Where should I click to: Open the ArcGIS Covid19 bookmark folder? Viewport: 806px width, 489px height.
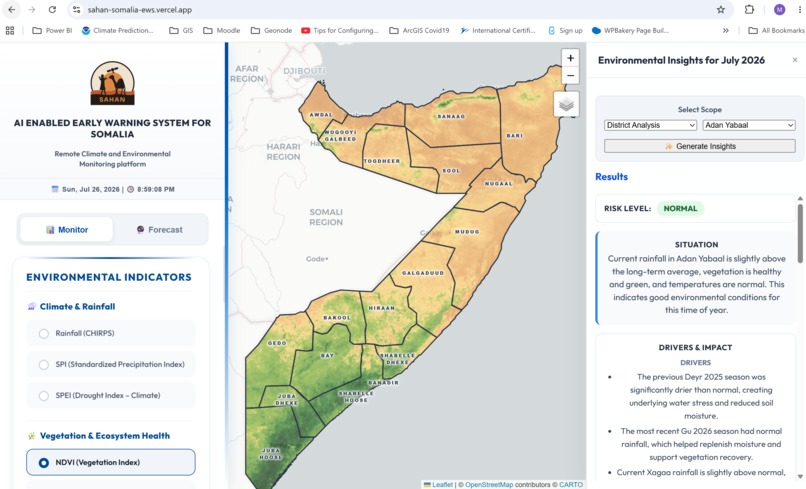click(x=419, y=30)
